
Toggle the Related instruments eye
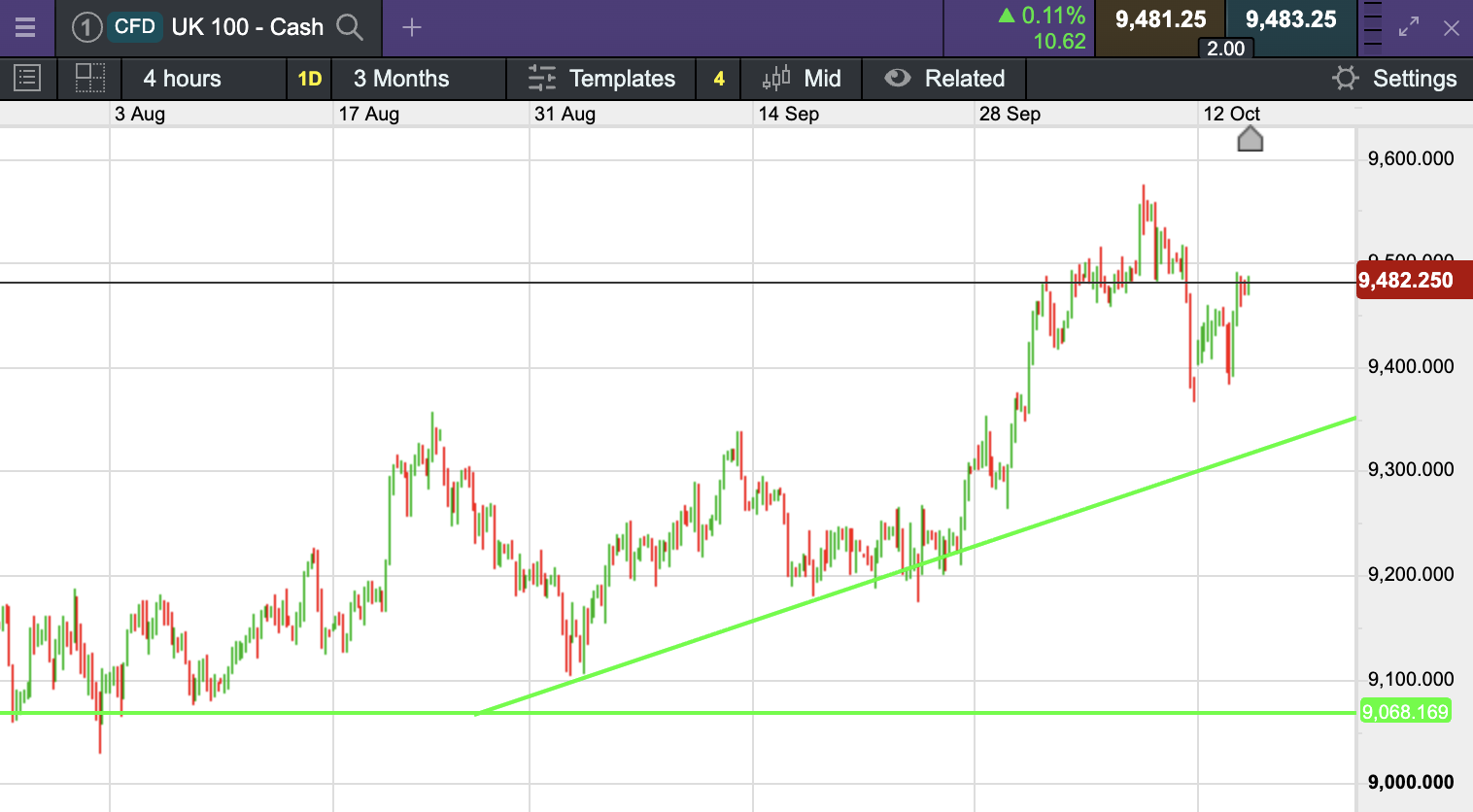[x=898, y=79]
